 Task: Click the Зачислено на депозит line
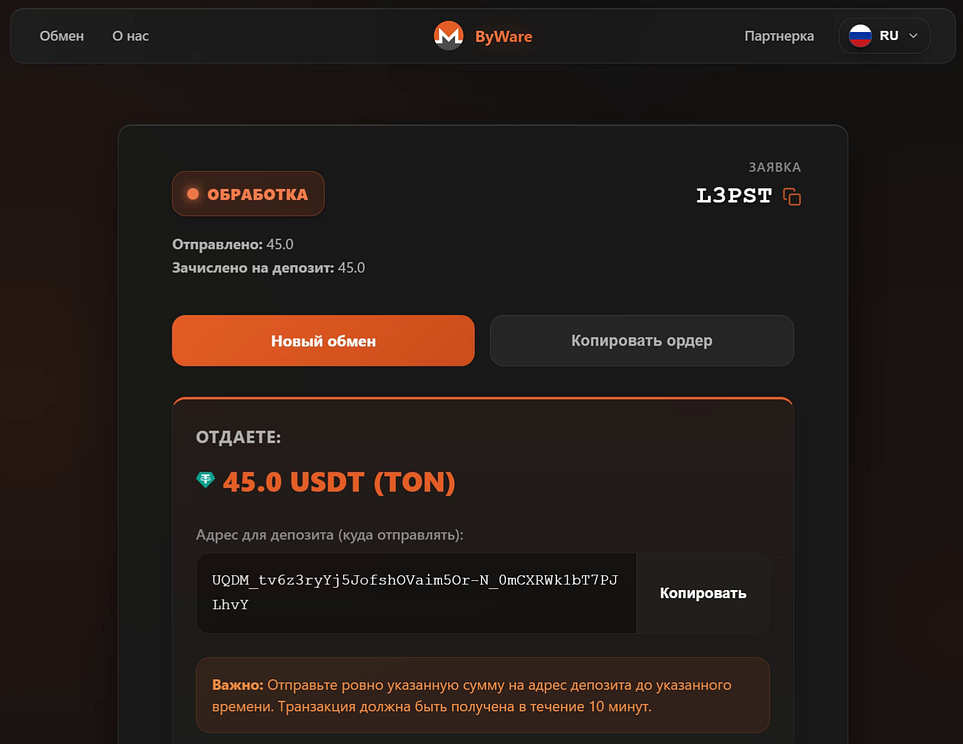point(268,268)
